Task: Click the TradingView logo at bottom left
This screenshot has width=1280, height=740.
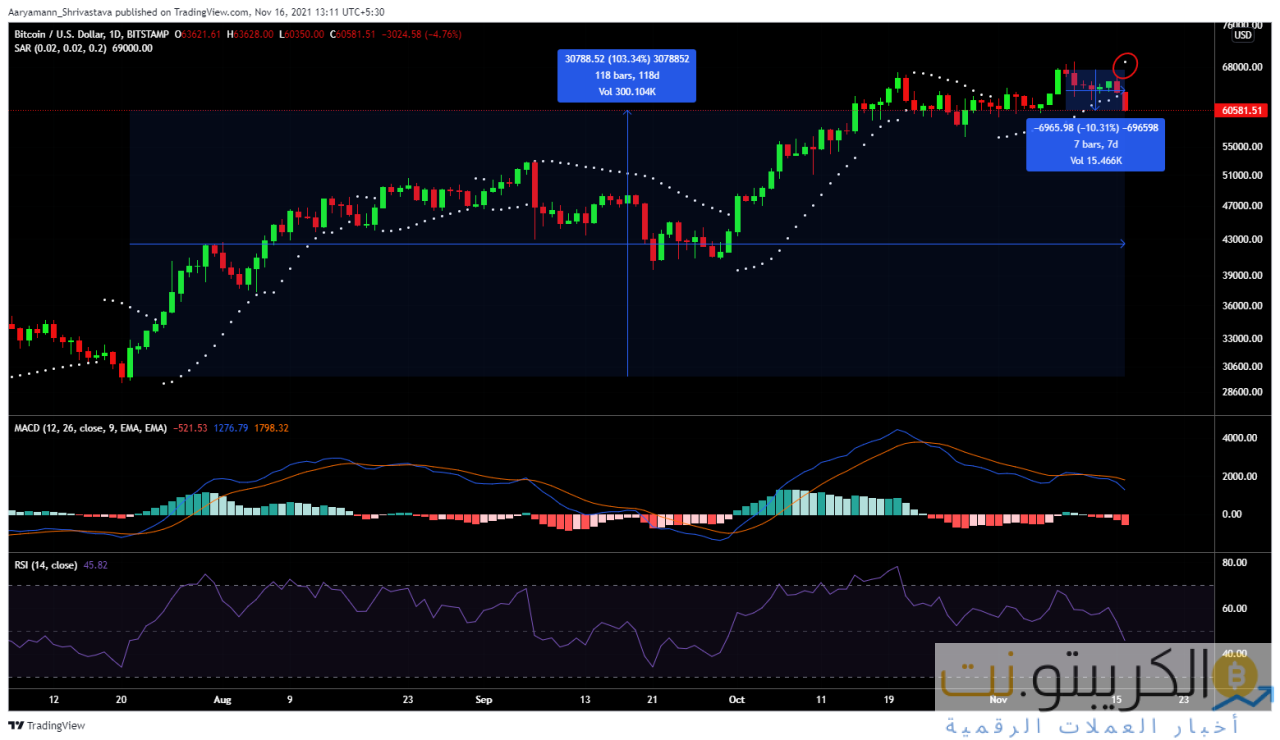Action: (x=47, y=725)
